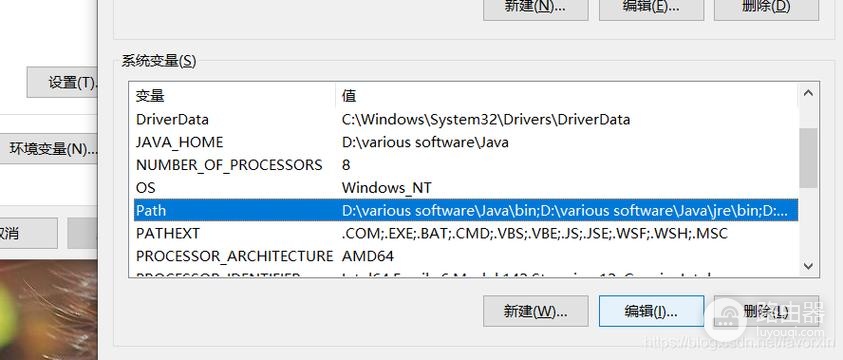Screen dimensions: 843x360
Task: Click the user variables 新建(N)... button
Action: (535, 8)
